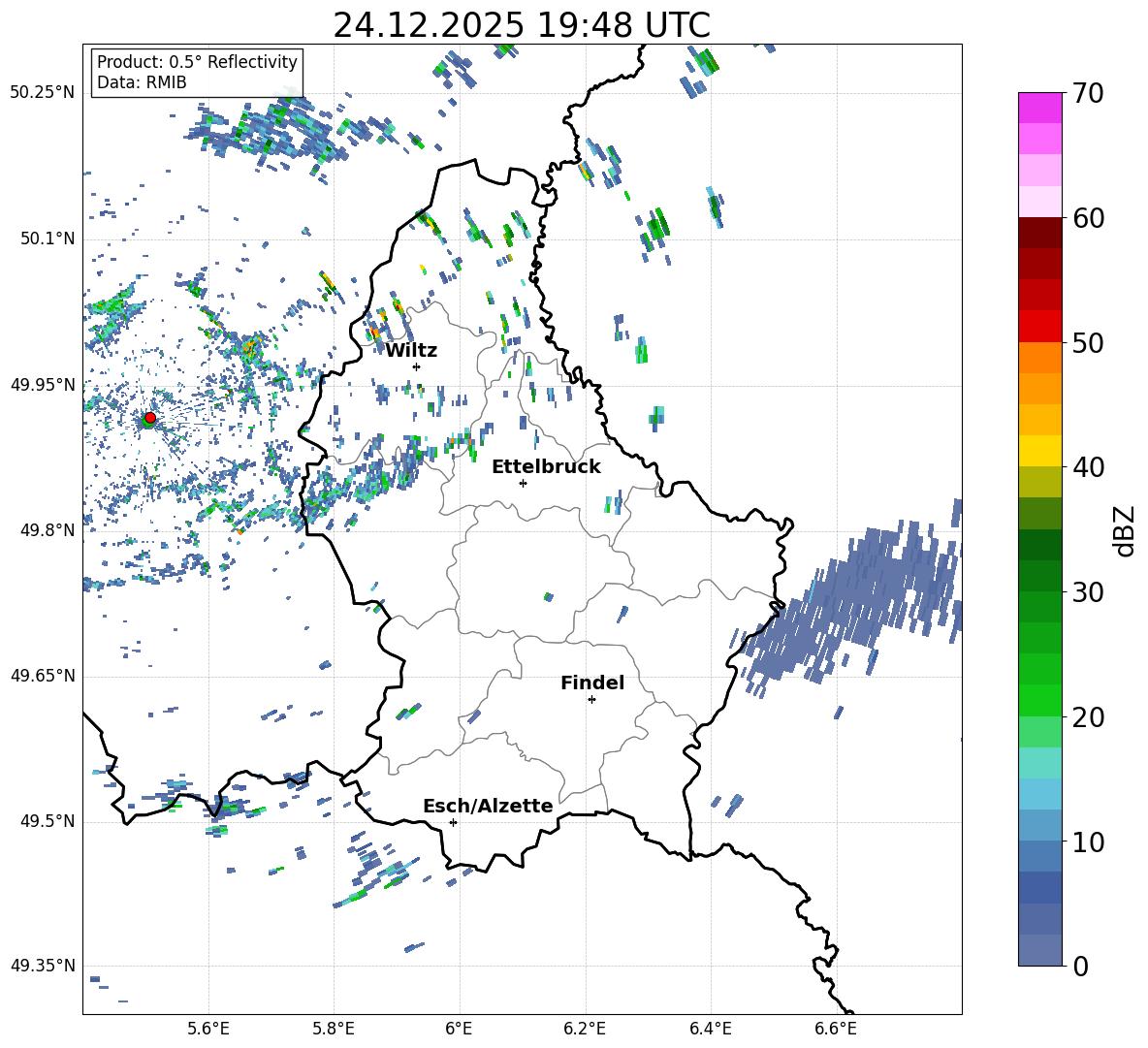Click the 50.1°N latitude label

point(48,239)
